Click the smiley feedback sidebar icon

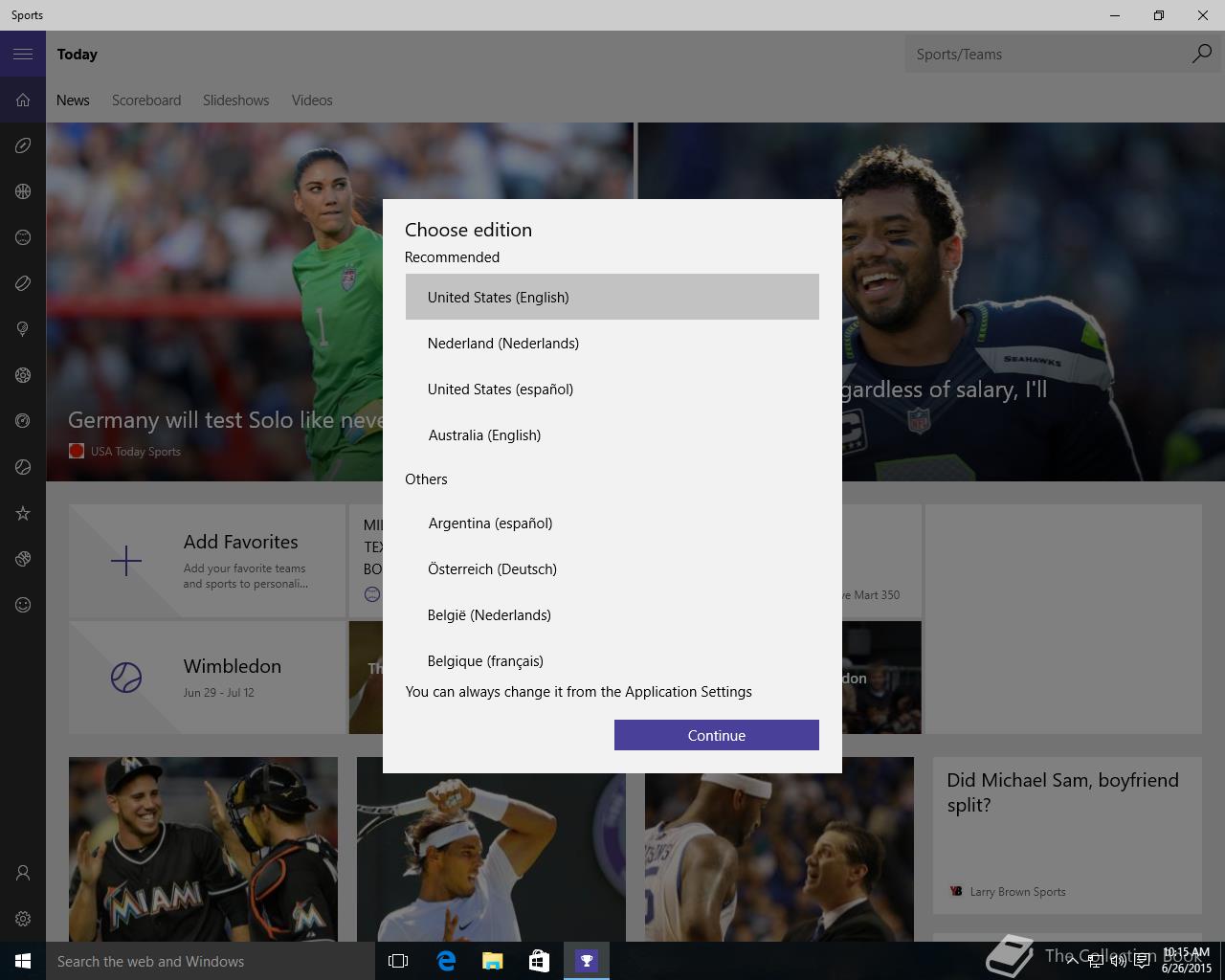(x=23, y=605)
